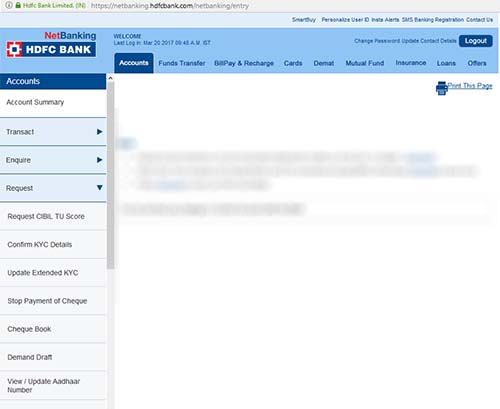The width and height of the screenshot is (500, 409).
Task: Collapse the Request menu arrow
Action: point(99,188)
